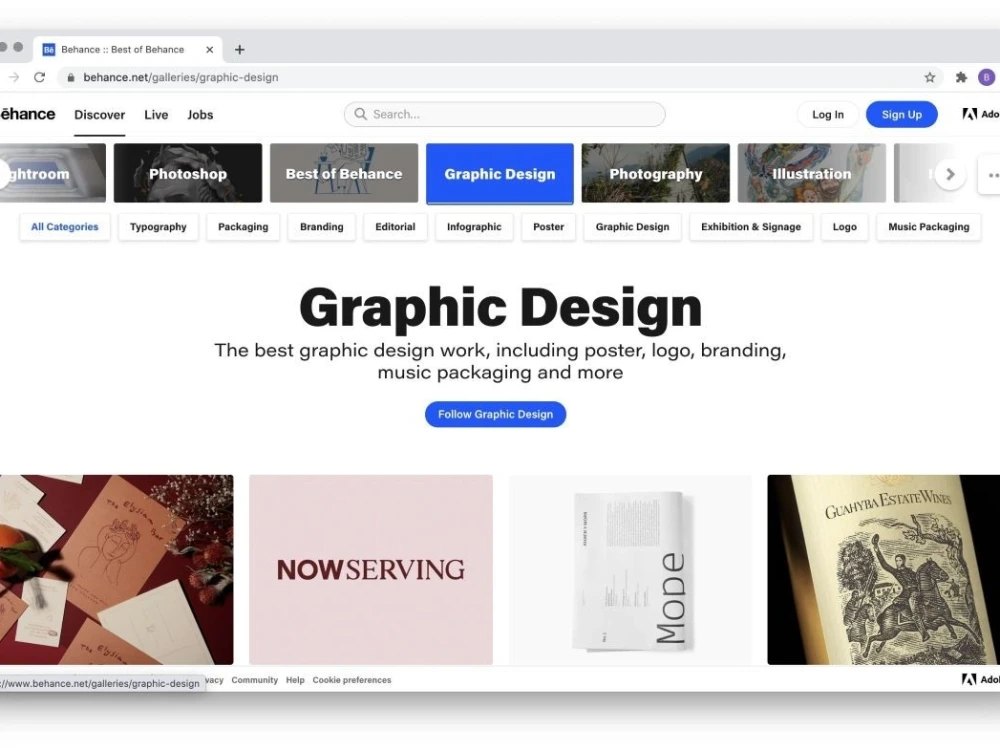Open the Discover menu item
Viewport: 1000px width, 750px height.
point(99,115)
